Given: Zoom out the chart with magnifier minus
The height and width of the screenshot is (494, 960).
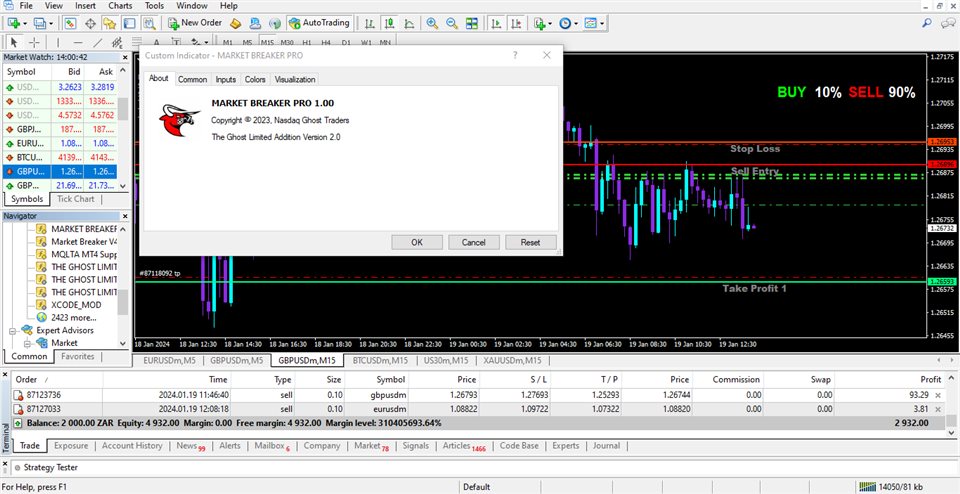Looking at the screenshot, I should tap(452, 23).
